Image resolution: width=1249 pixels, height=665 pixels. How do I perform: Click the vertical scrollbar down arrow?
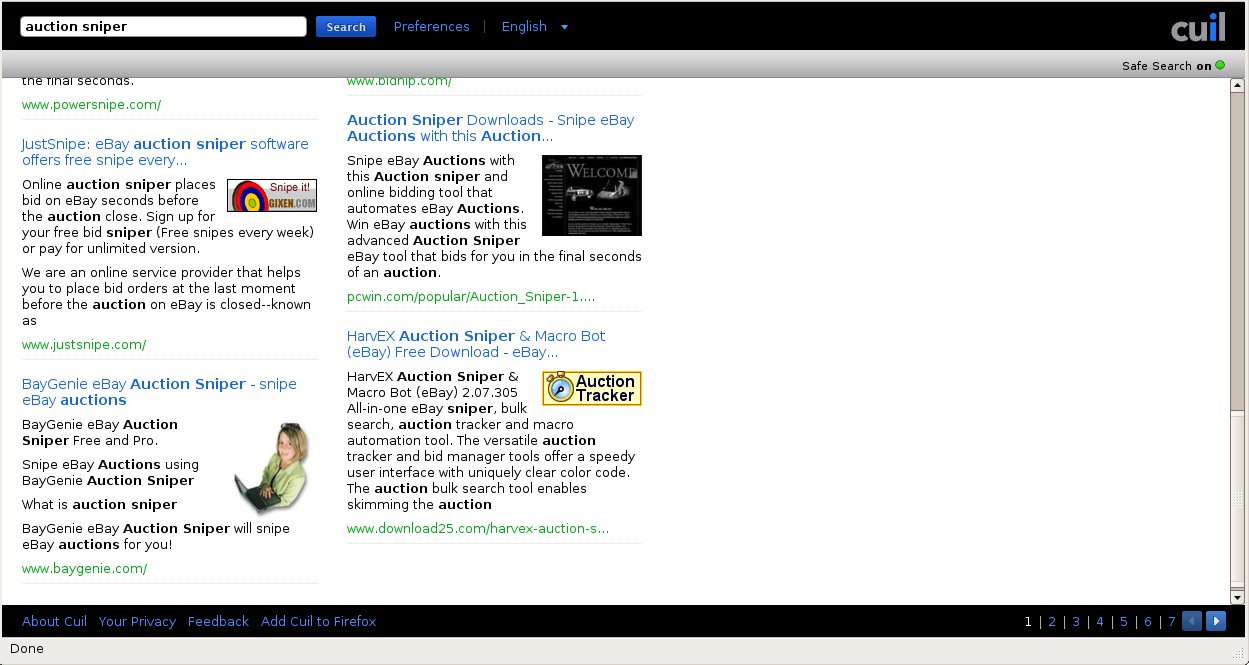coord(1239,597)
